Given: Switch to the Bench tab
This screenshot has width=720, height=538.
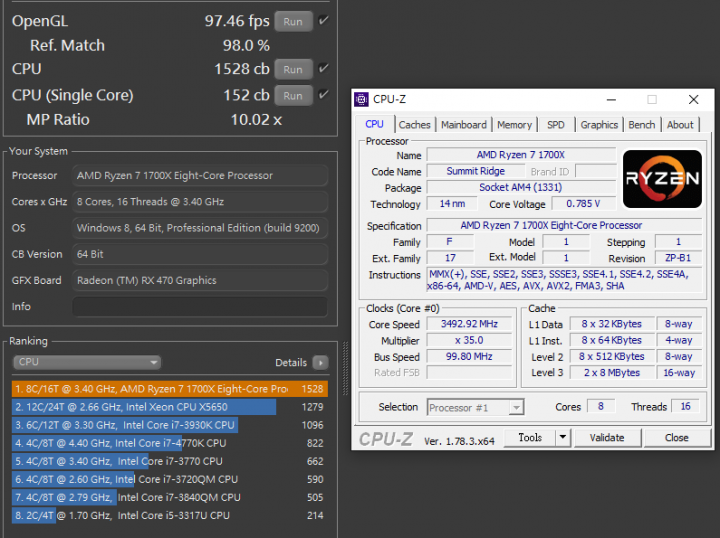Looking at the screenshot, I should tap(641, 125).
